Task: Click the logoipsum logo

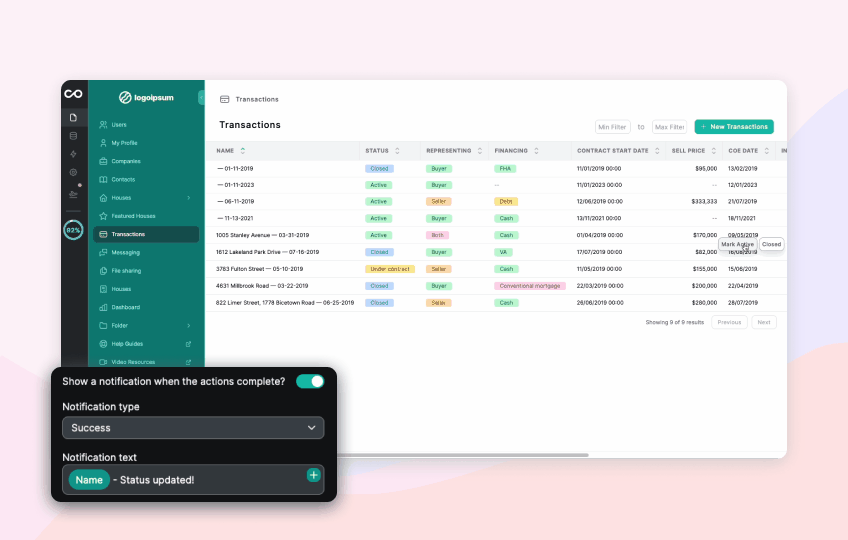Action: click(147, 97)
